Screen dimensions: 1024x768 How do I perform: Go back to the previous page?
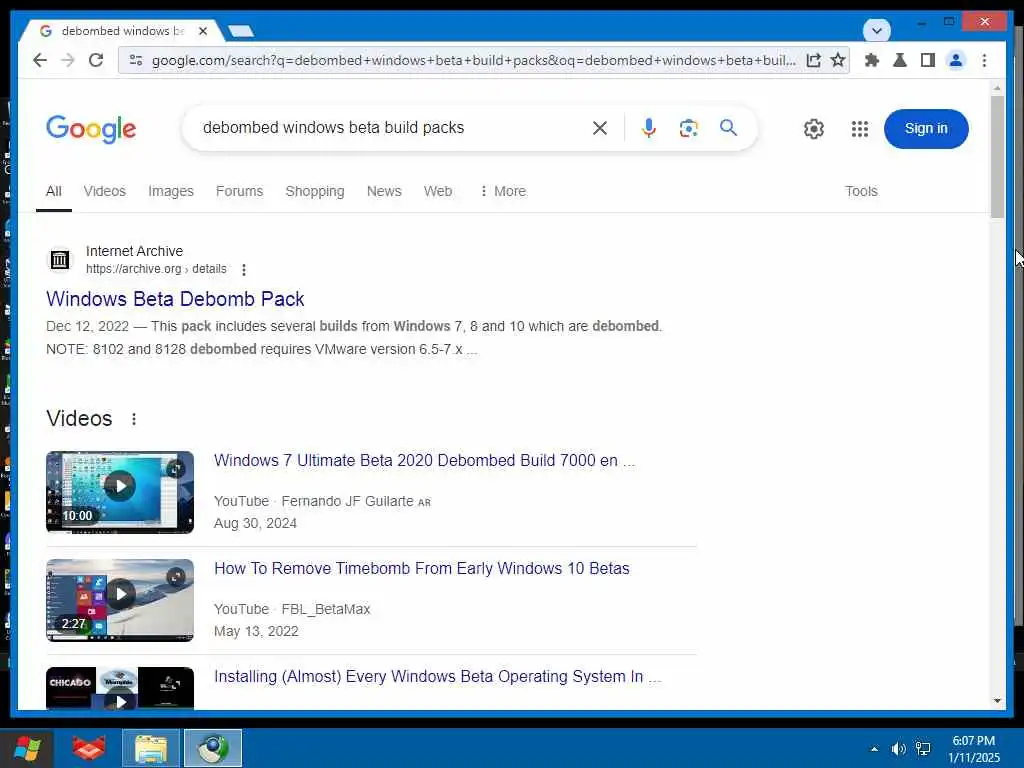click(40, 61)
